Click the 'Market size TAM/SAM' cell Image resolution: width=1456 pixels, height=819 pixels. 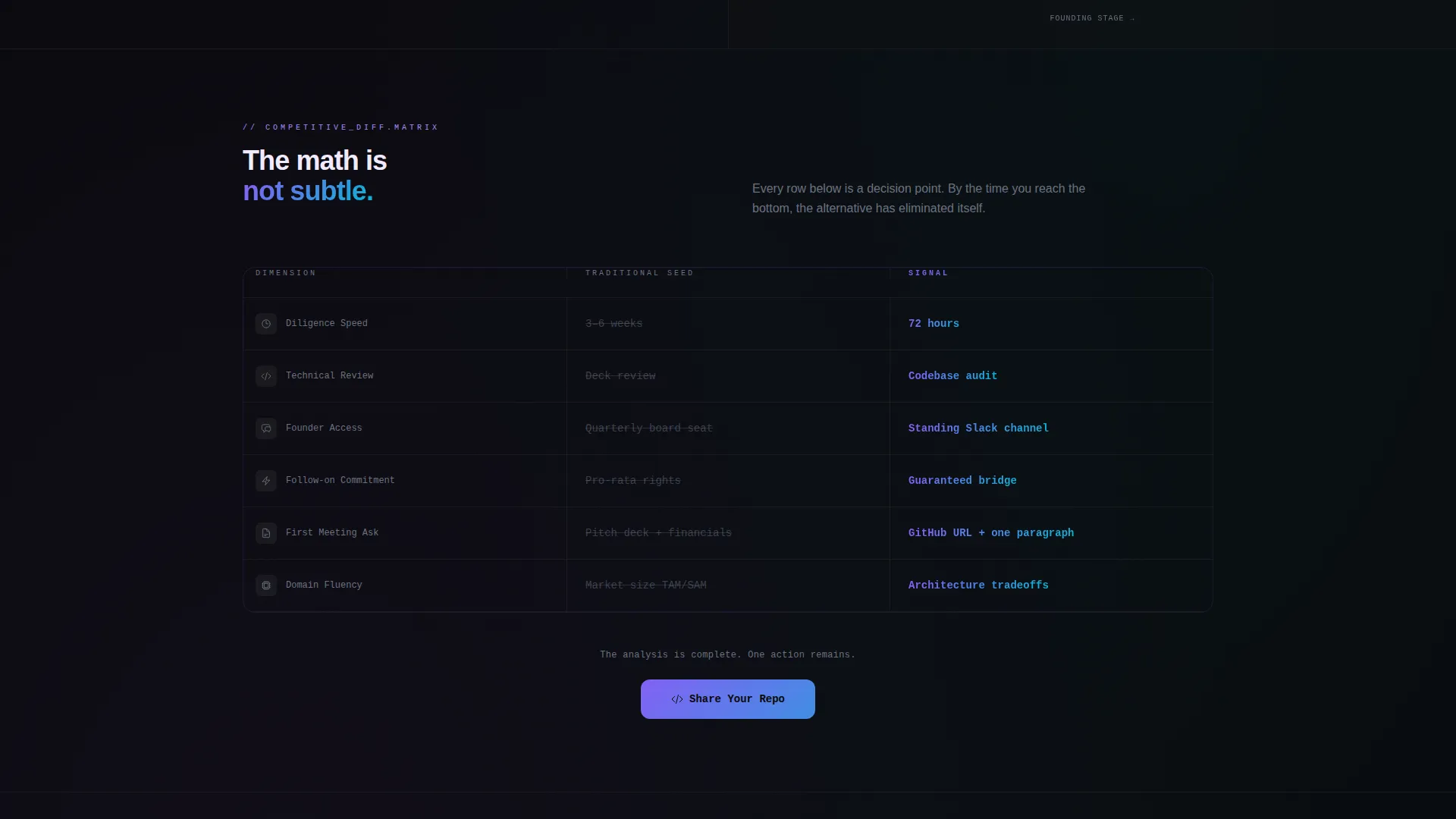click(646, 585)
